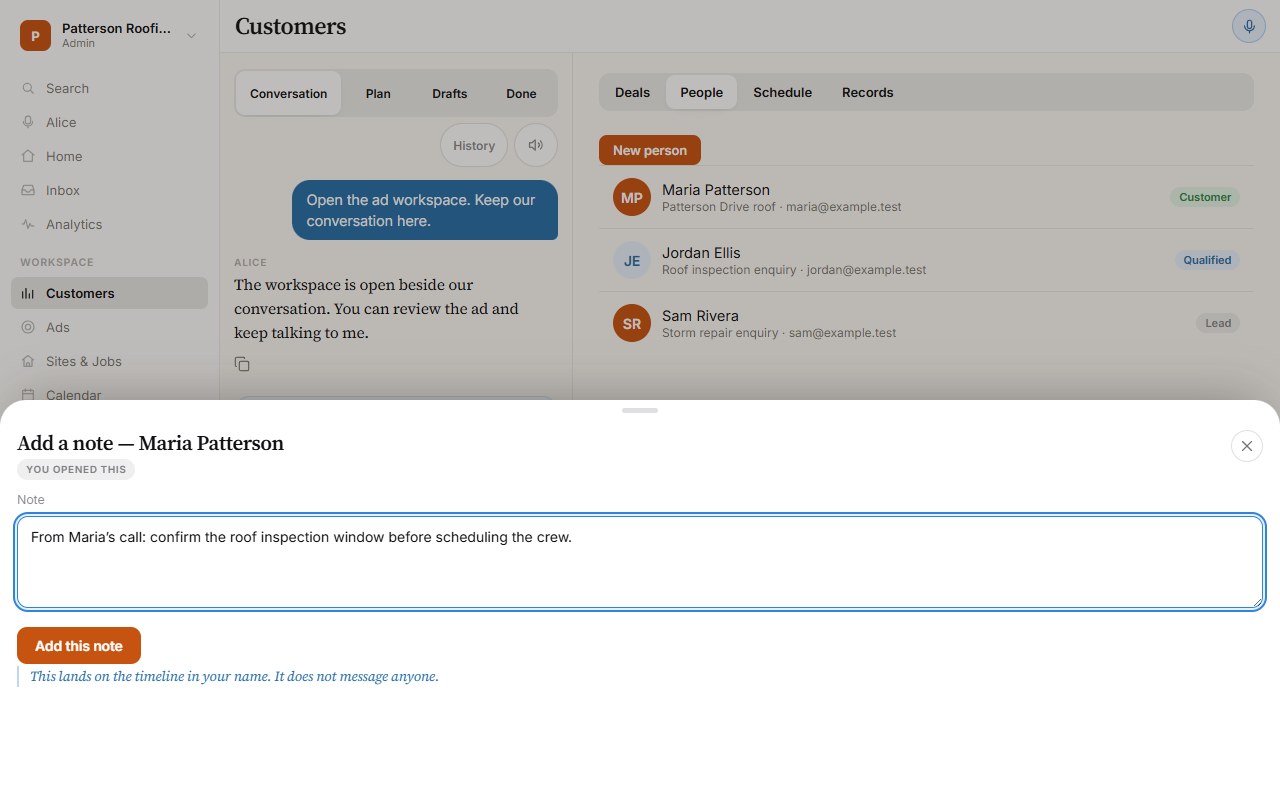This screenshot has width=1280, height=800.
Task: Click the 'Open the ad workspace' message bubble
Action: [425, 210]
